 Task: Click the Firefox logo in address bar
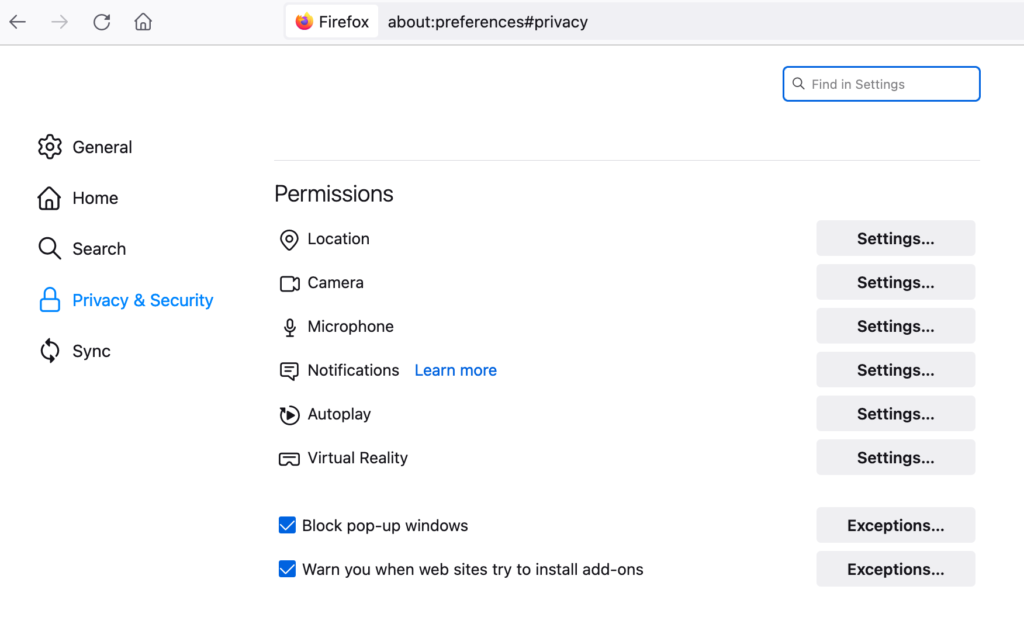pyautogui.click(x=304, y=22)
